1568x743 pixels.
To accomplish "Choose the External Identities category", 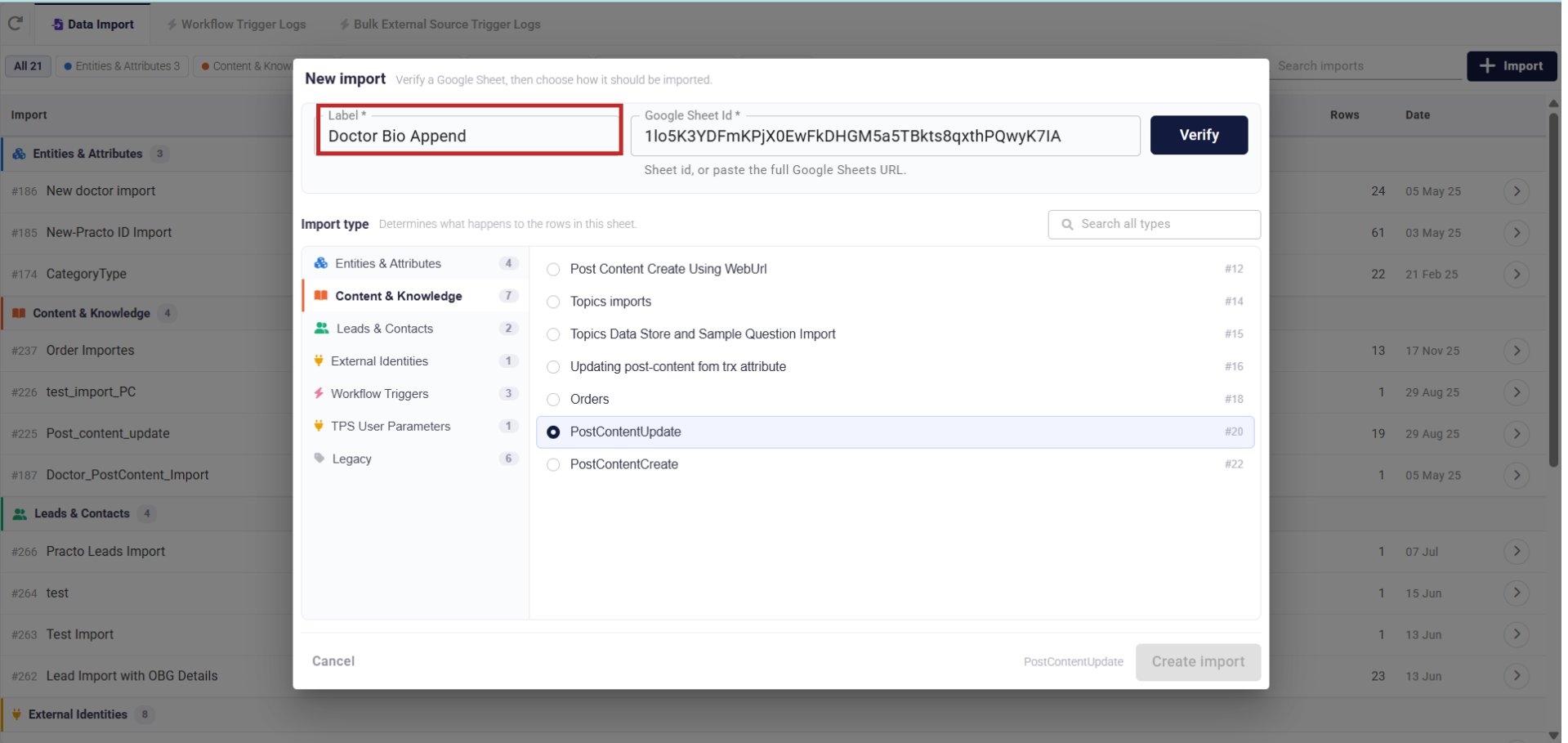I will (415, 361).
